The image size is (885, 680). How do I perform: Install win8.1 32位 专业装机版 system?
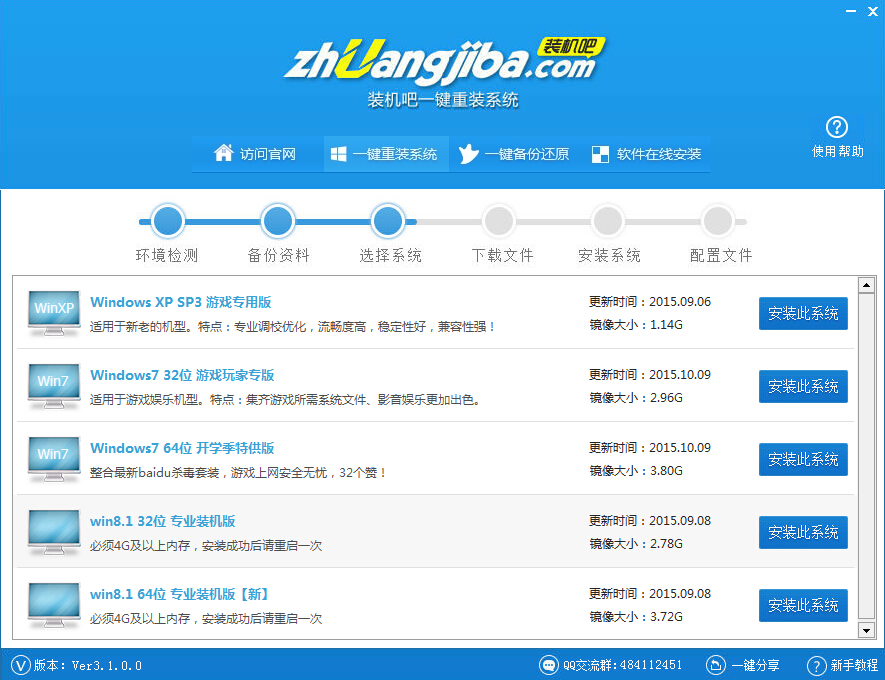803,532
